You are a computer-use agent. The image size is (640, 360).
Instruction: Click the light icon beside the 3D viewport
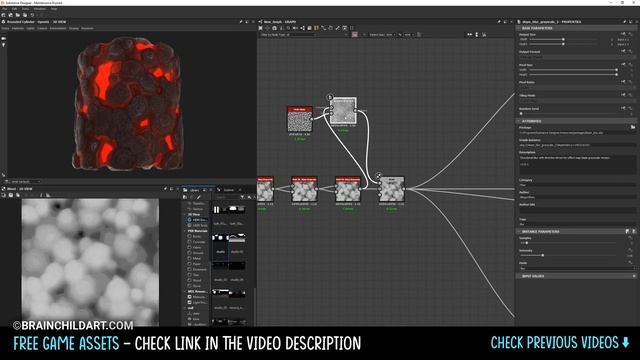coord(3,44)
